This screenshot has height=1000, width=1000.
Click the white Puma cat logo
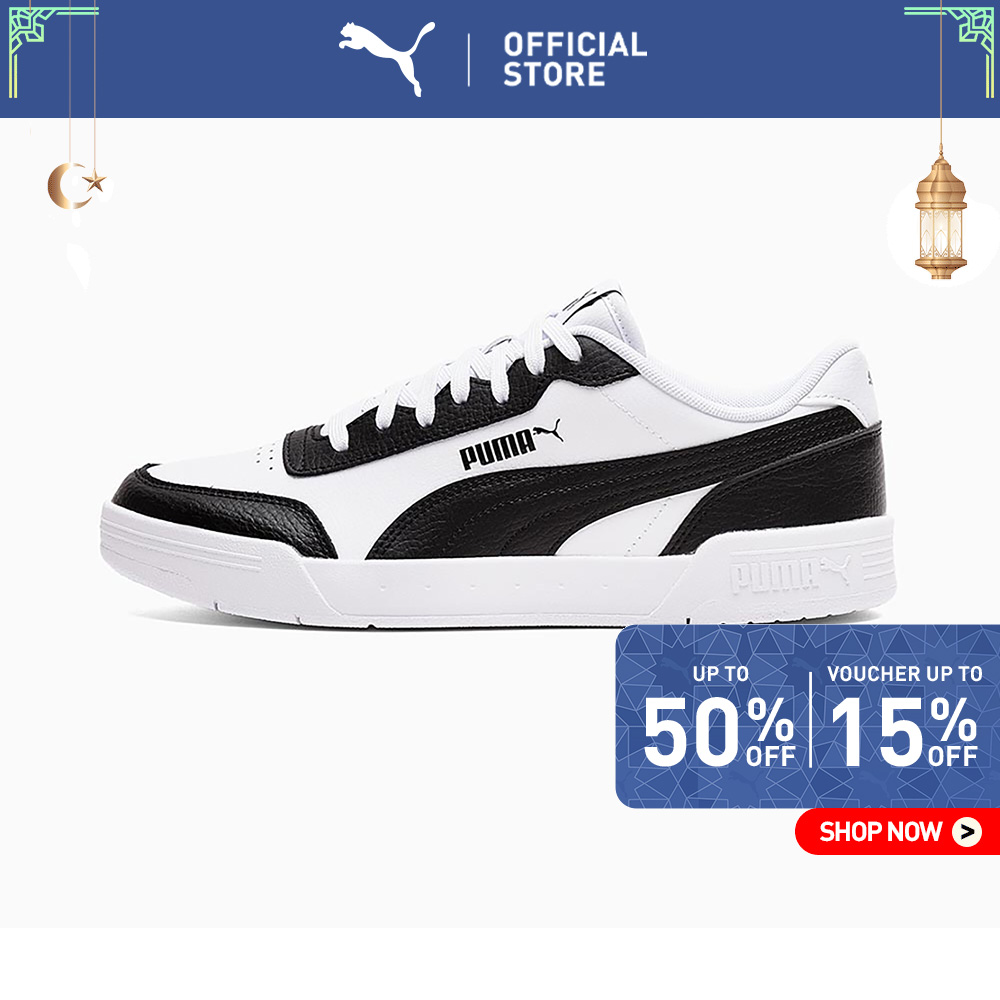387,58
